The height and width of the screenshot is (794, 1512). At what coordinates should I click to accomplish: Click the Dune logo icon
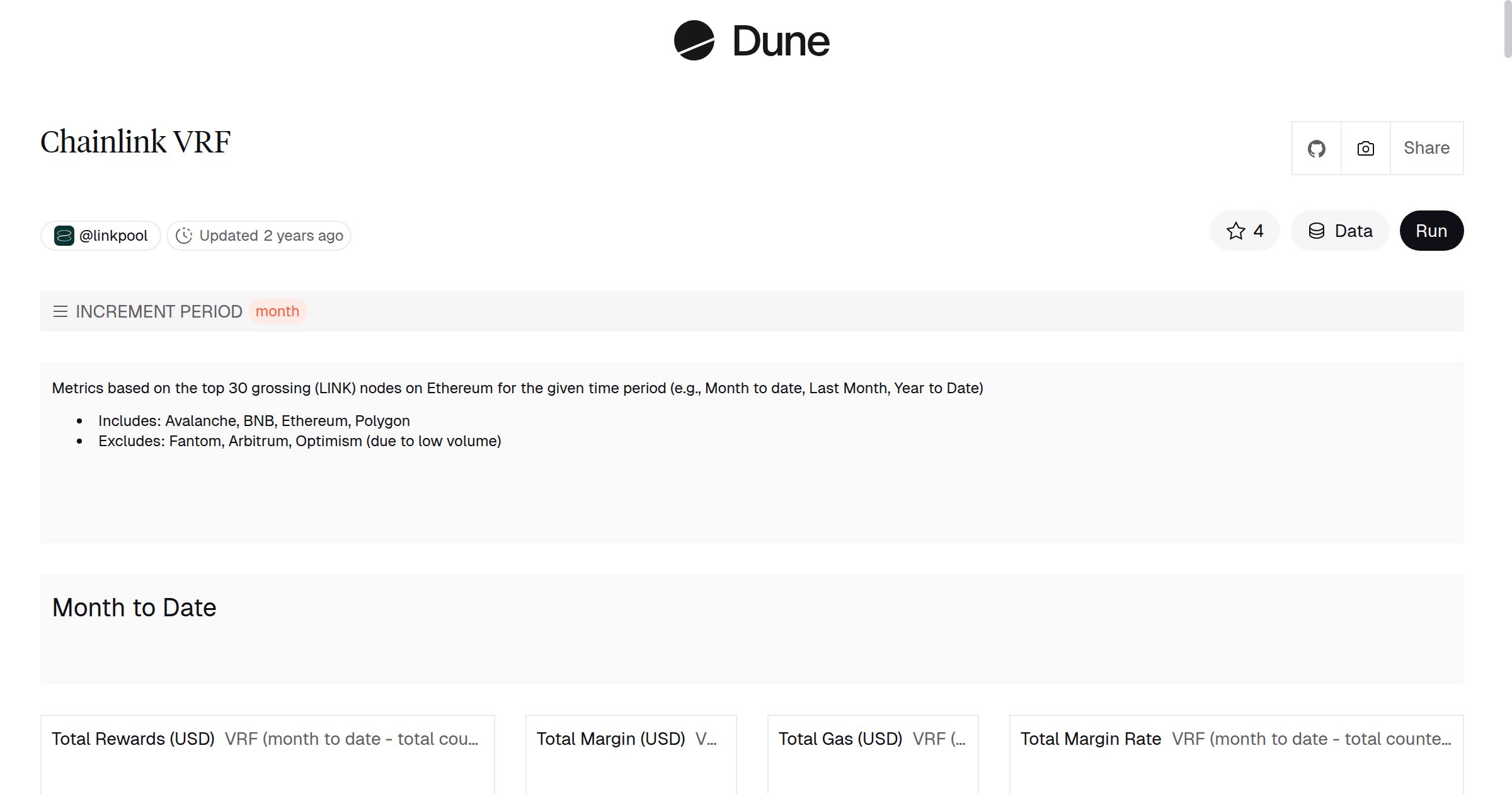click(694, 40)
